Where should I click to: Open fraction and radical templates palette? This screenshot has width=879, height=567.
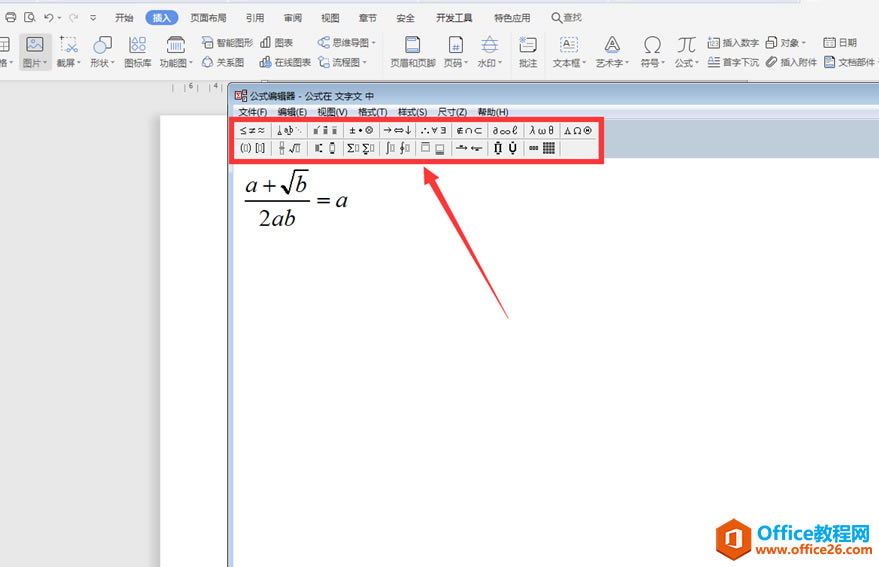(x=289, y=148)
